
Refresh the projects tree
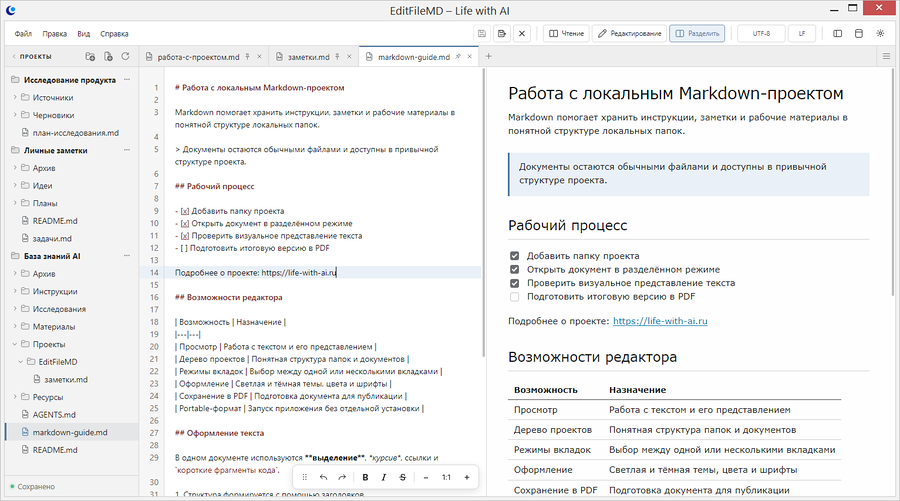(x=125, y=56)
